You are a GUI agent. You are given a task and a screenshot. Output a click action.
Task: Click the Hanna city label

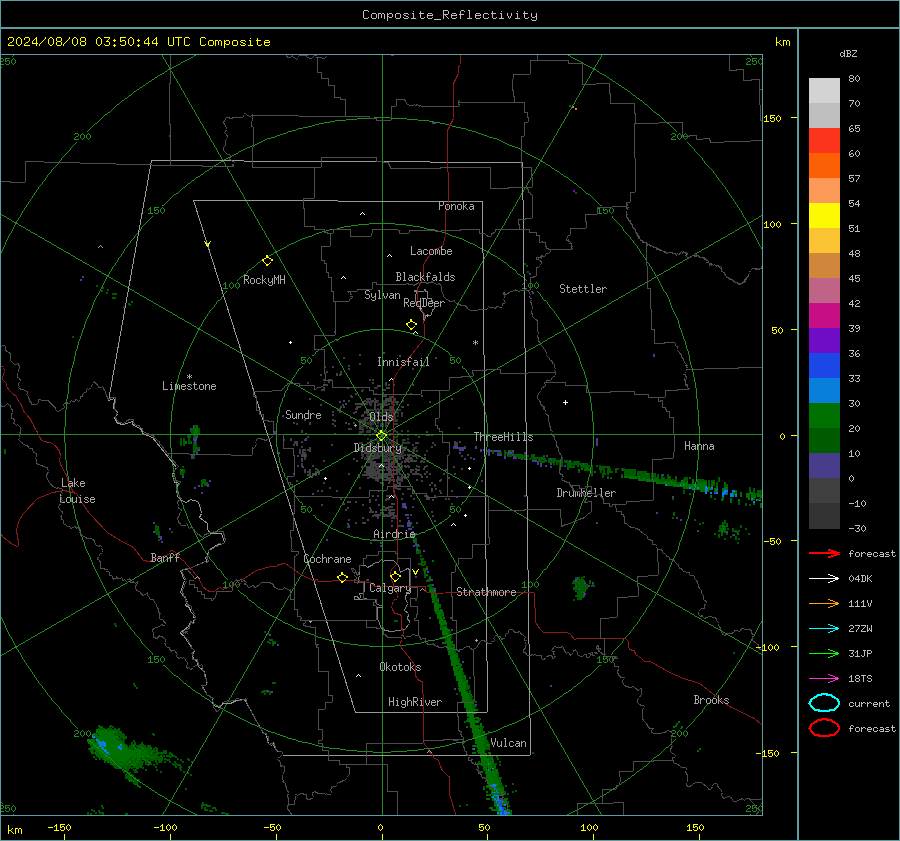coord(699,446)
